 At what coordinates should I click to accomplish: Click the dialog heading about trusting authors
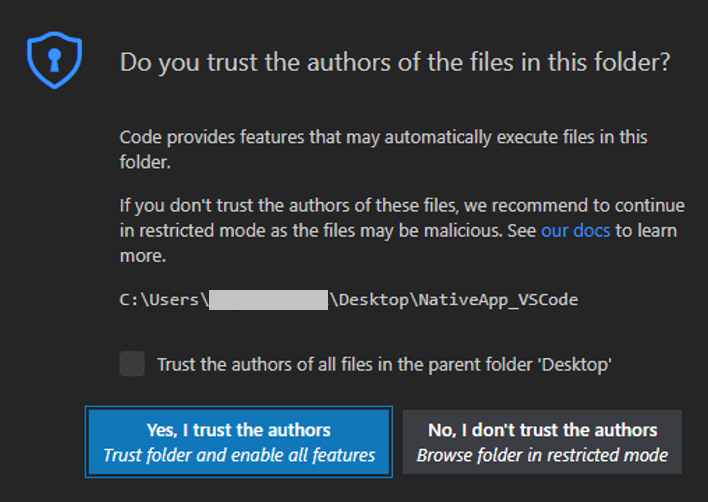[394, 62]
